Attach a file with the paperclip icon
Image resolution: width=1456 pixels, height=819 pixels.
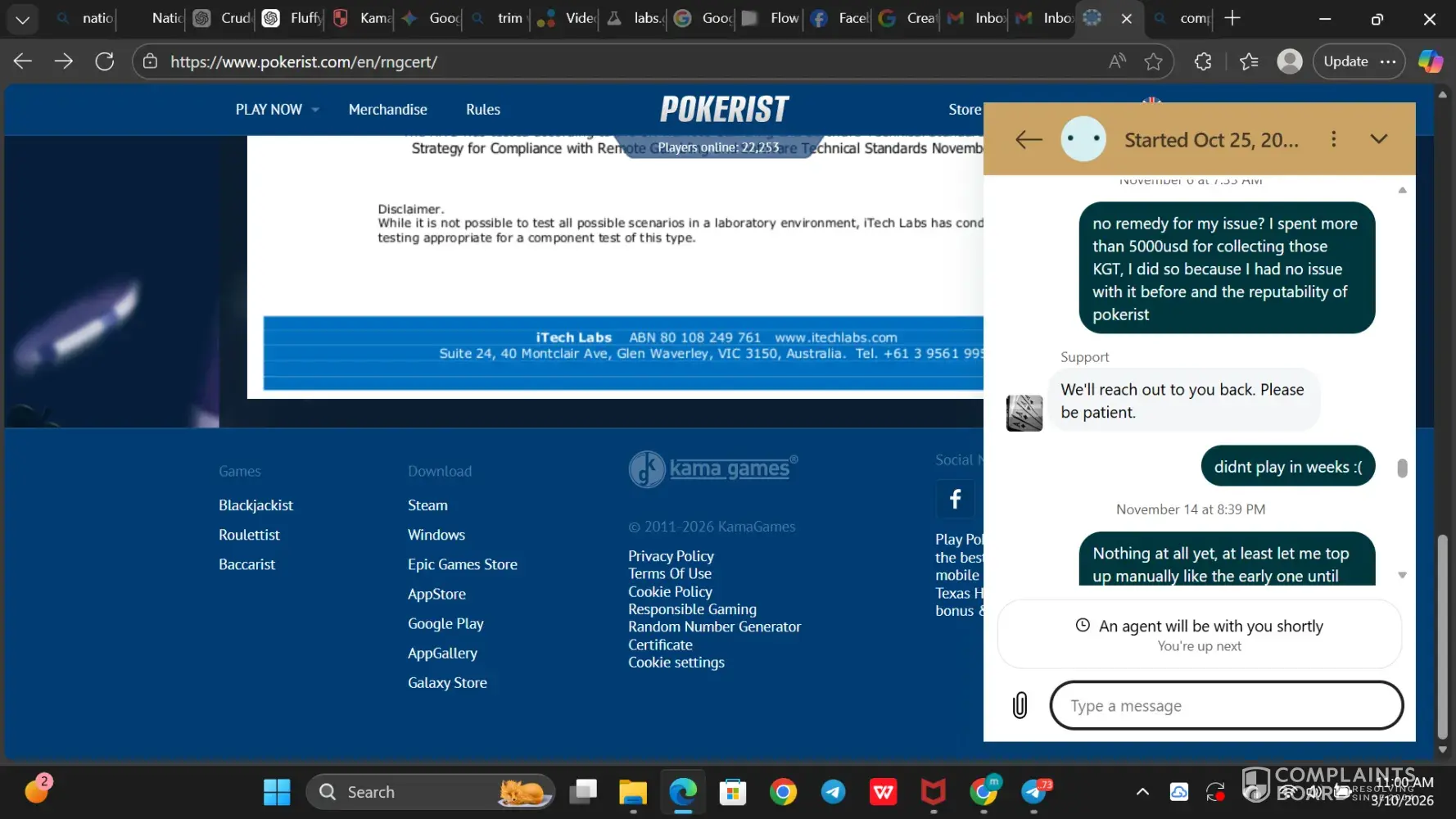1020,705
